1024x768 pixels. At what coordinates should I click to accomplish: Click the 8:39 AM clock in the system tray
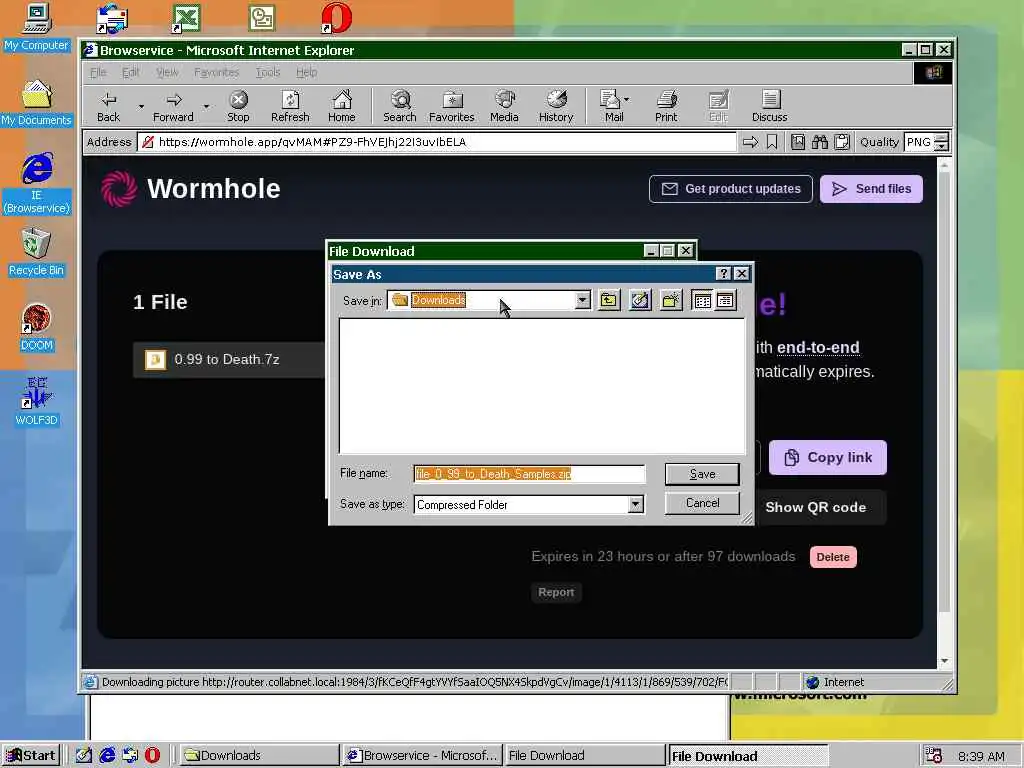(981, 756)
